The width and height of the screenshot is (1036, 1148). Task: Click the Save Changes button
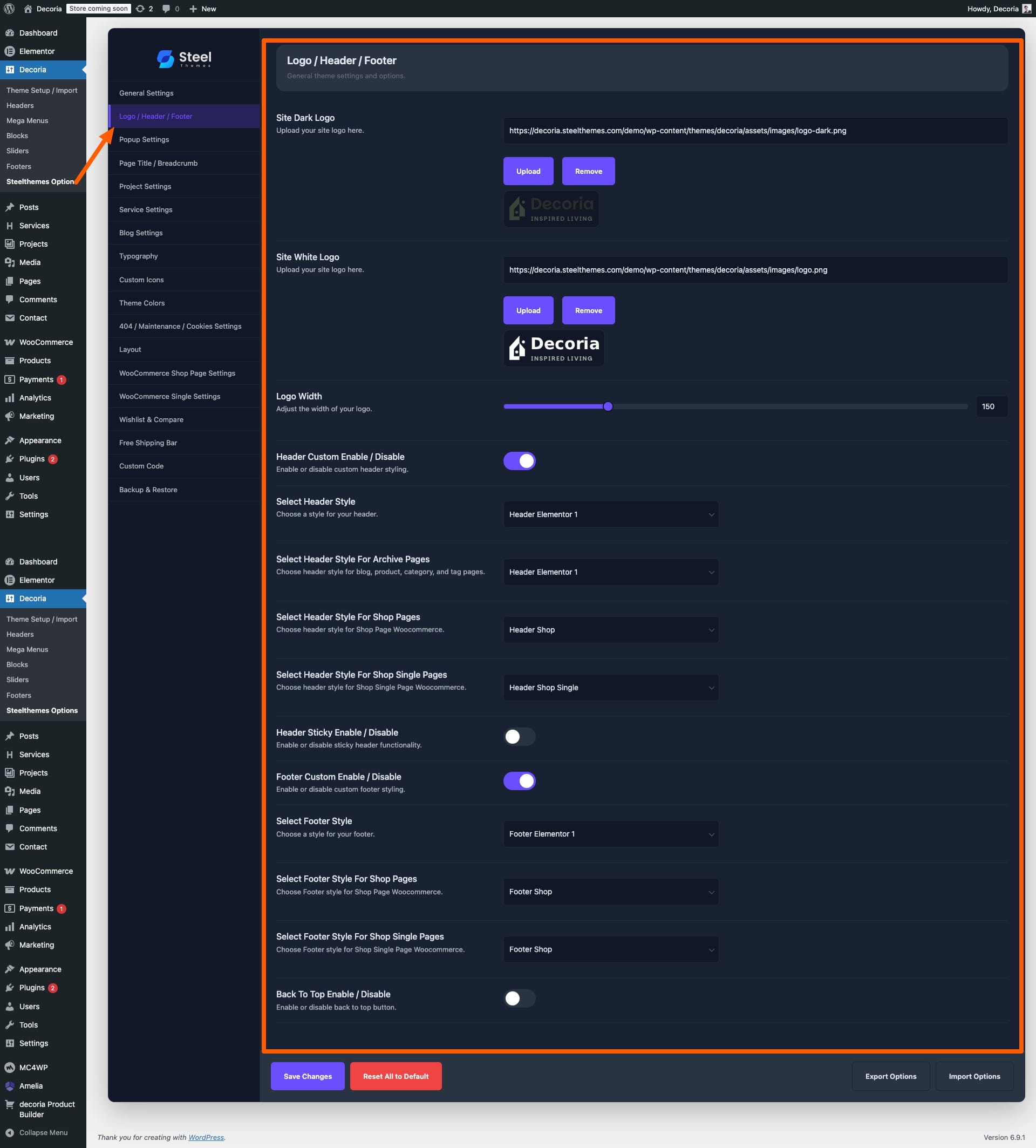coord(308,1076)
